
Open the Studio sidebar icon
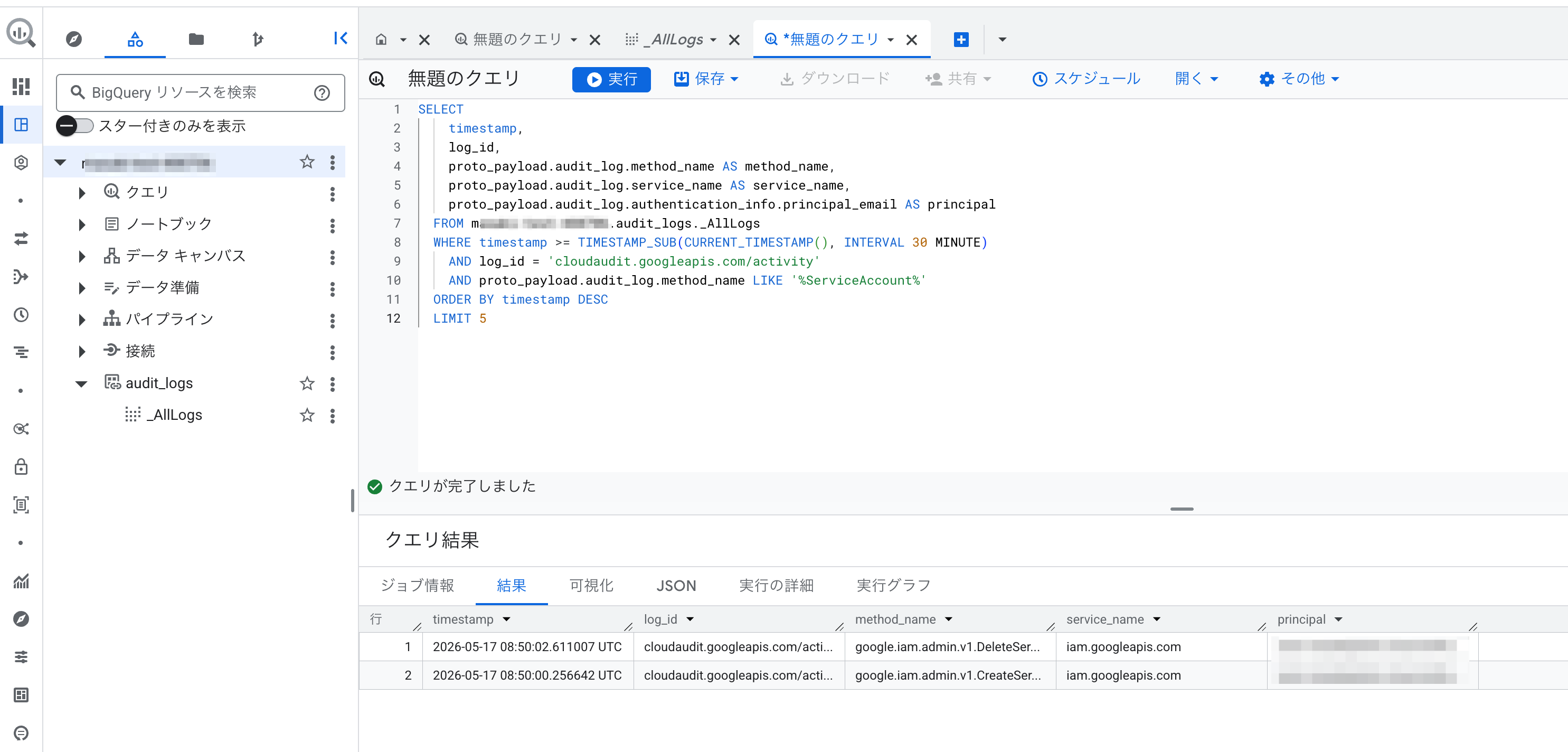click(21, 125)
